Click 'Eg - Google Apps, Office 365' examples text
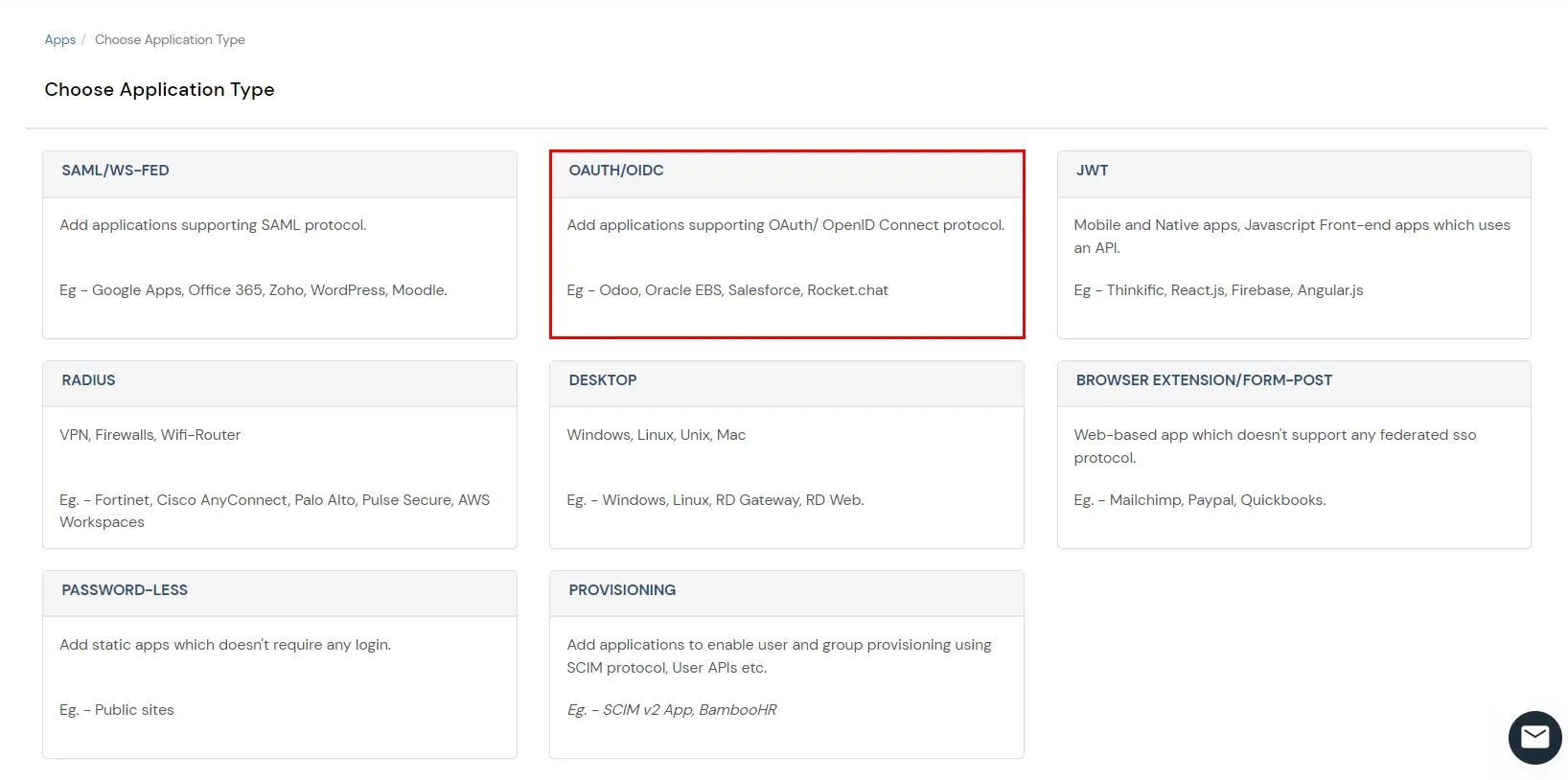The width and height of the screenshot is (1568, 780). (x=253, y=290)
